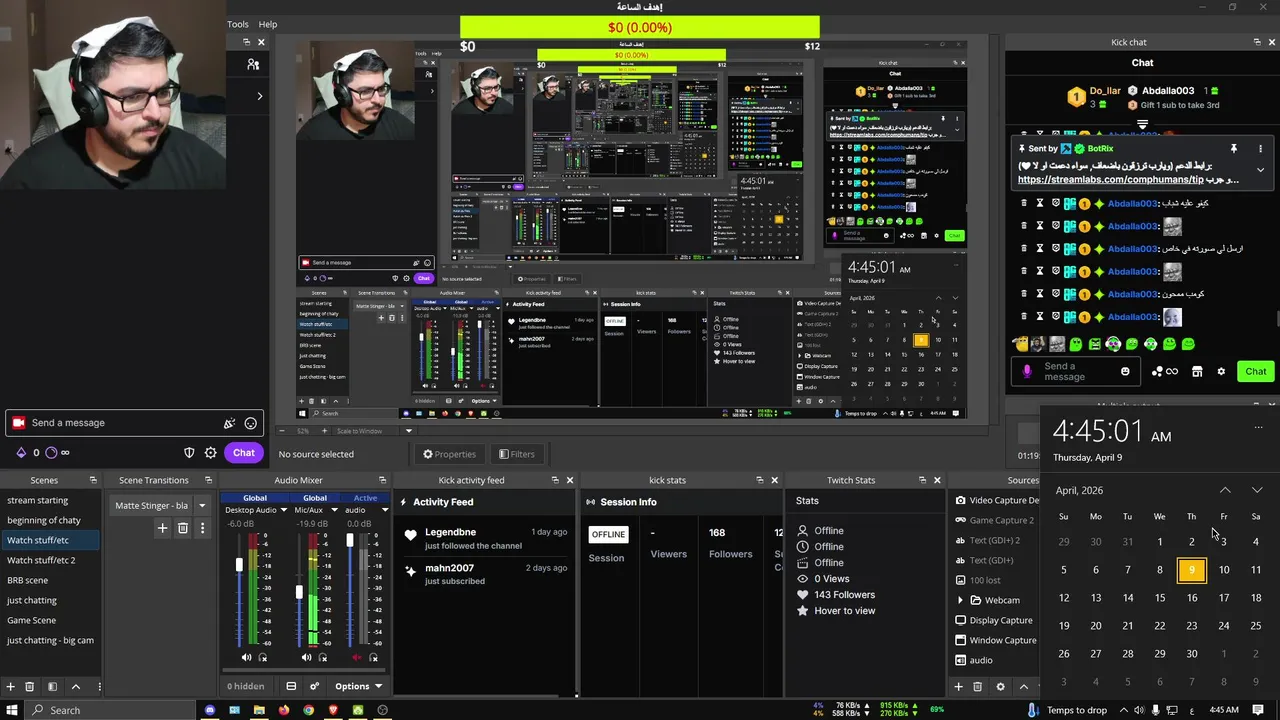This screenshot has width=1280, height=720.
Task: Select the Game Scene entry
Action: [x=32, y=620]
